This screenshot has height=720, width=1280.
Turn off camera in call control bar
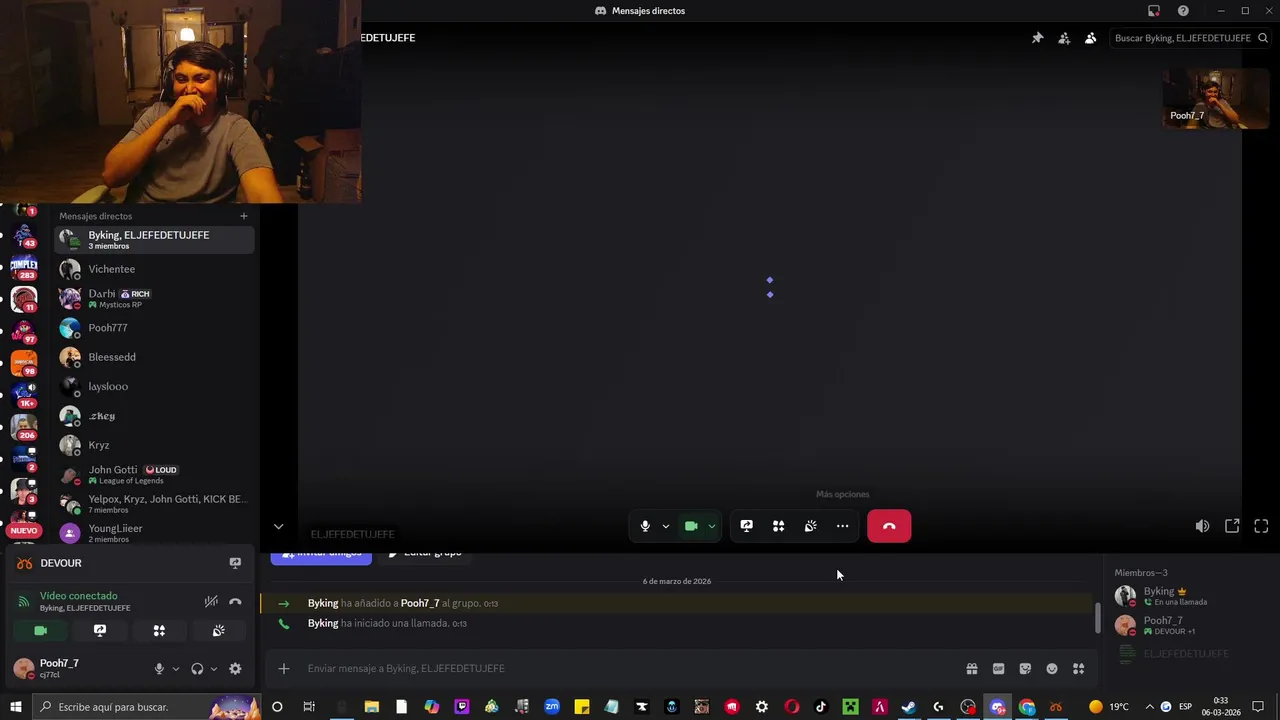691,526
